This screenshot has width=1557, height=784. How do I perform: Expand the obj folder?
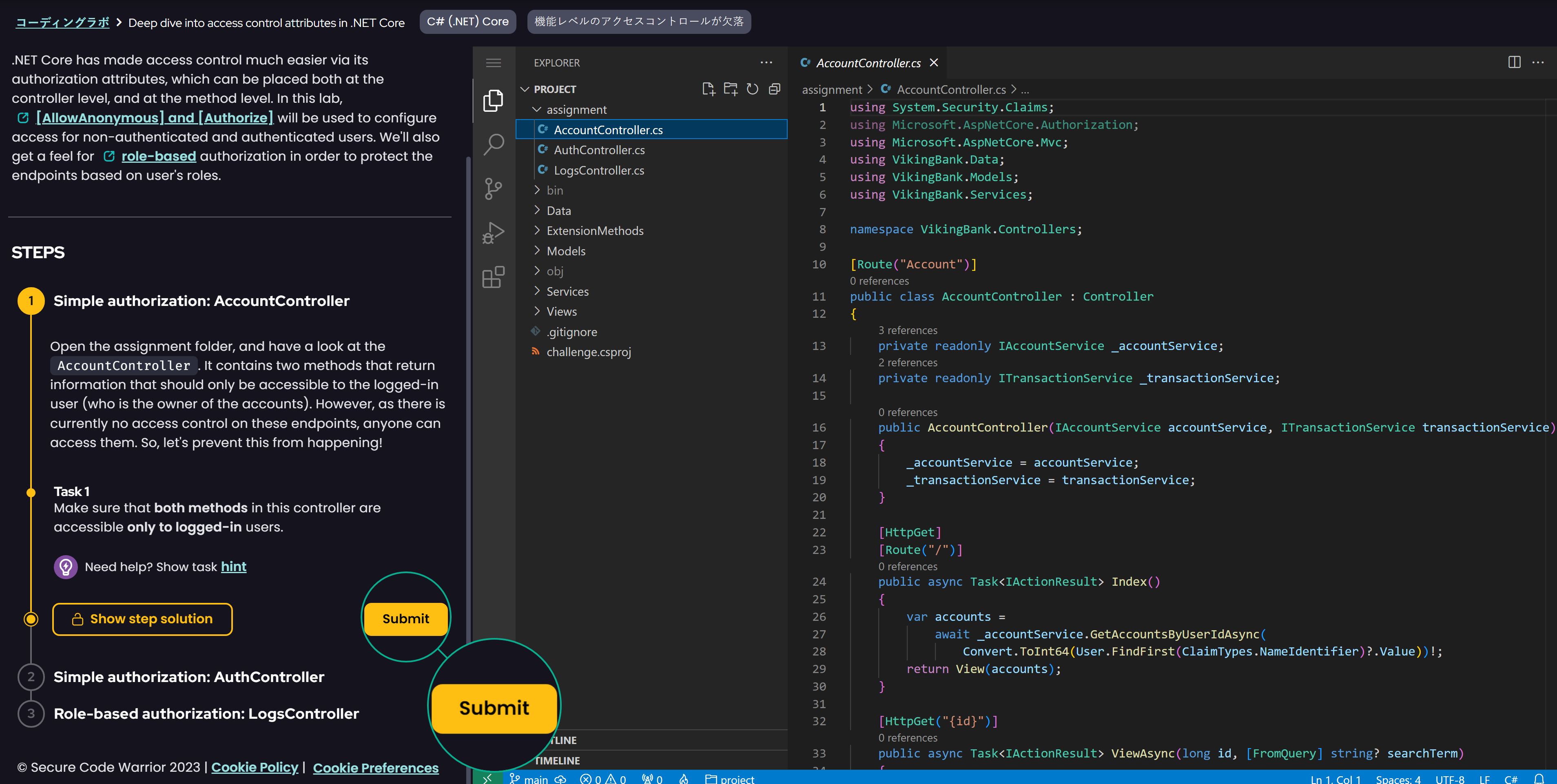click(x=536, y=271)
